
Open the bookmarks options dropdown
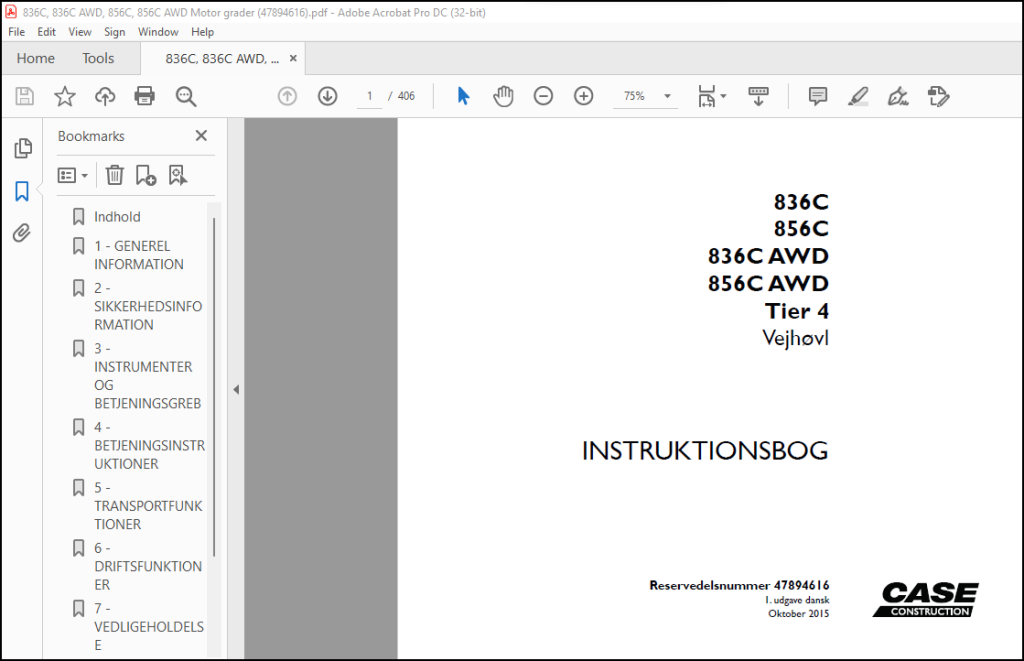click(x=72, y=175)
